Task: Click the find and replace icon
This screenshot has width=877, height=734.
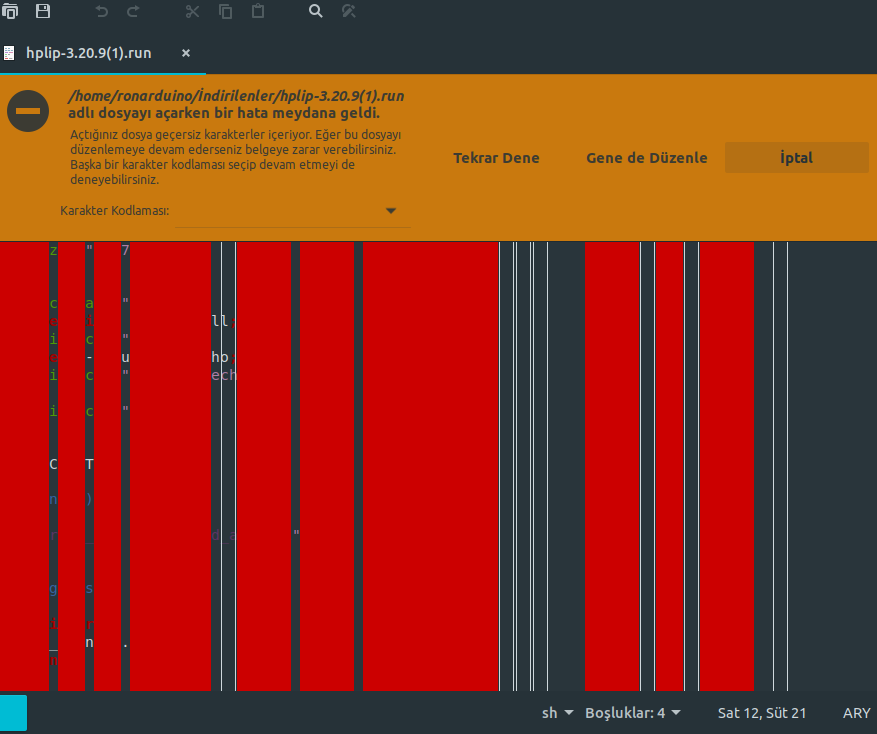Action: point(349,11)
